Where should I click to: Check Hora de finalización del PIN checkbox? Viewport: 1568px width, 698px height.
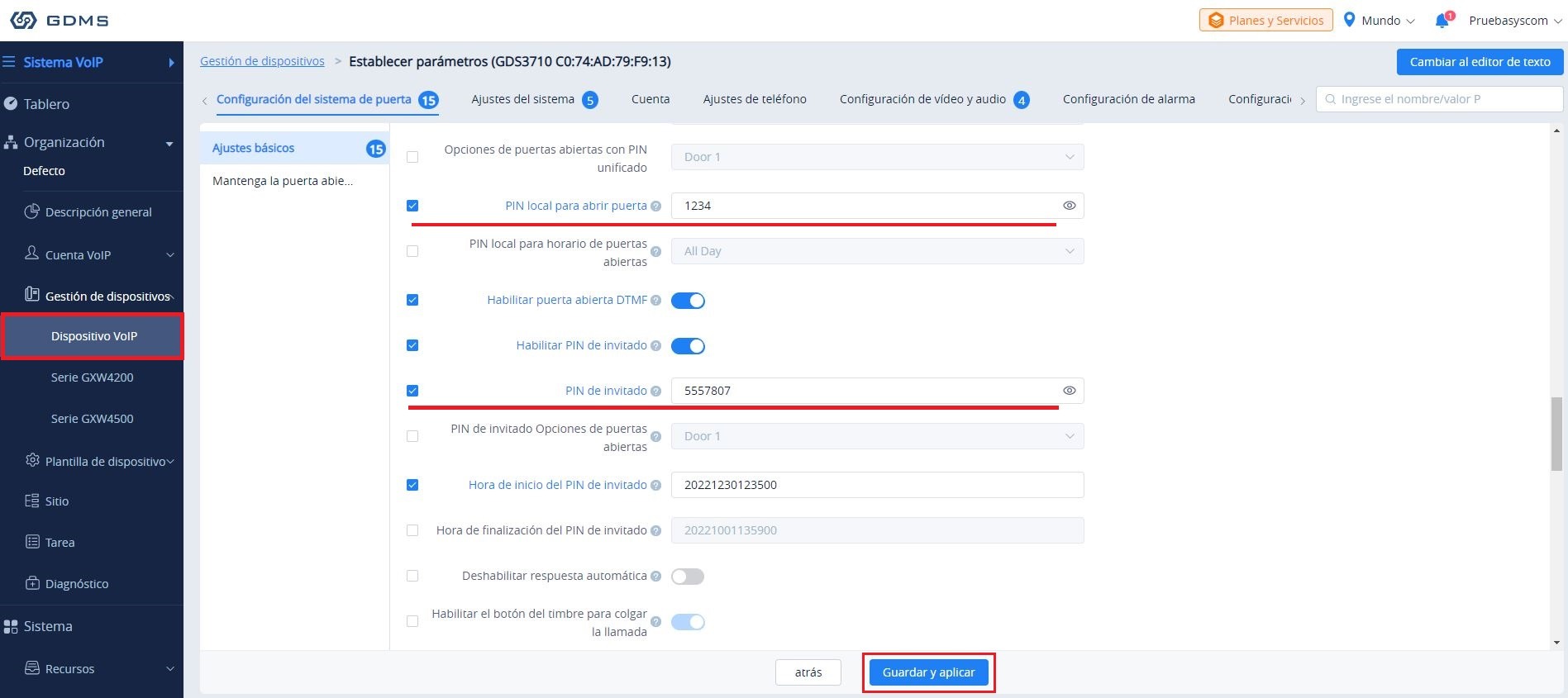(412, 530)
